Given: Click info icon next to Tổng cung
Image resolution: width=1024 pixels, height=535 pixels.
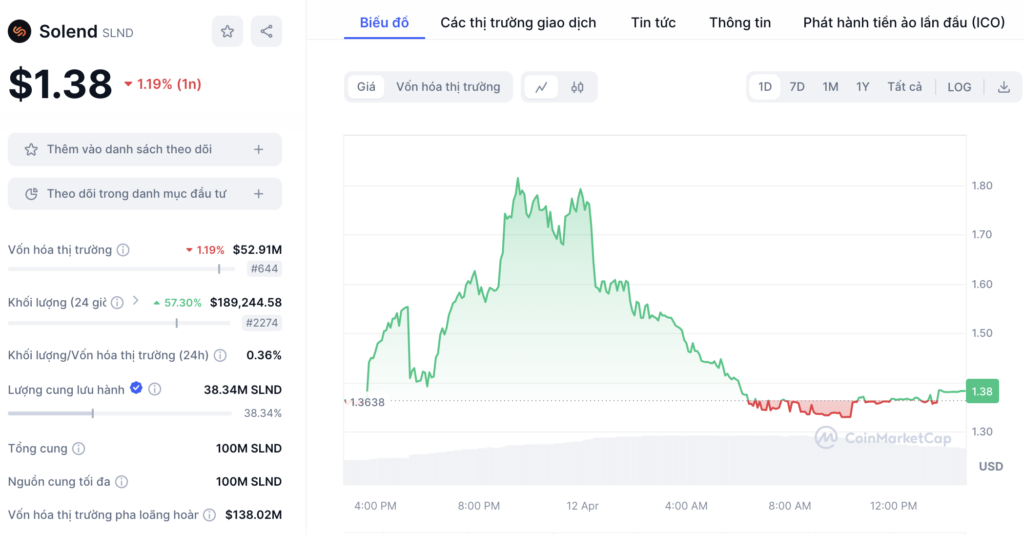Looking at the screenshot, I should pyautogui.click(x=78, y=449).
